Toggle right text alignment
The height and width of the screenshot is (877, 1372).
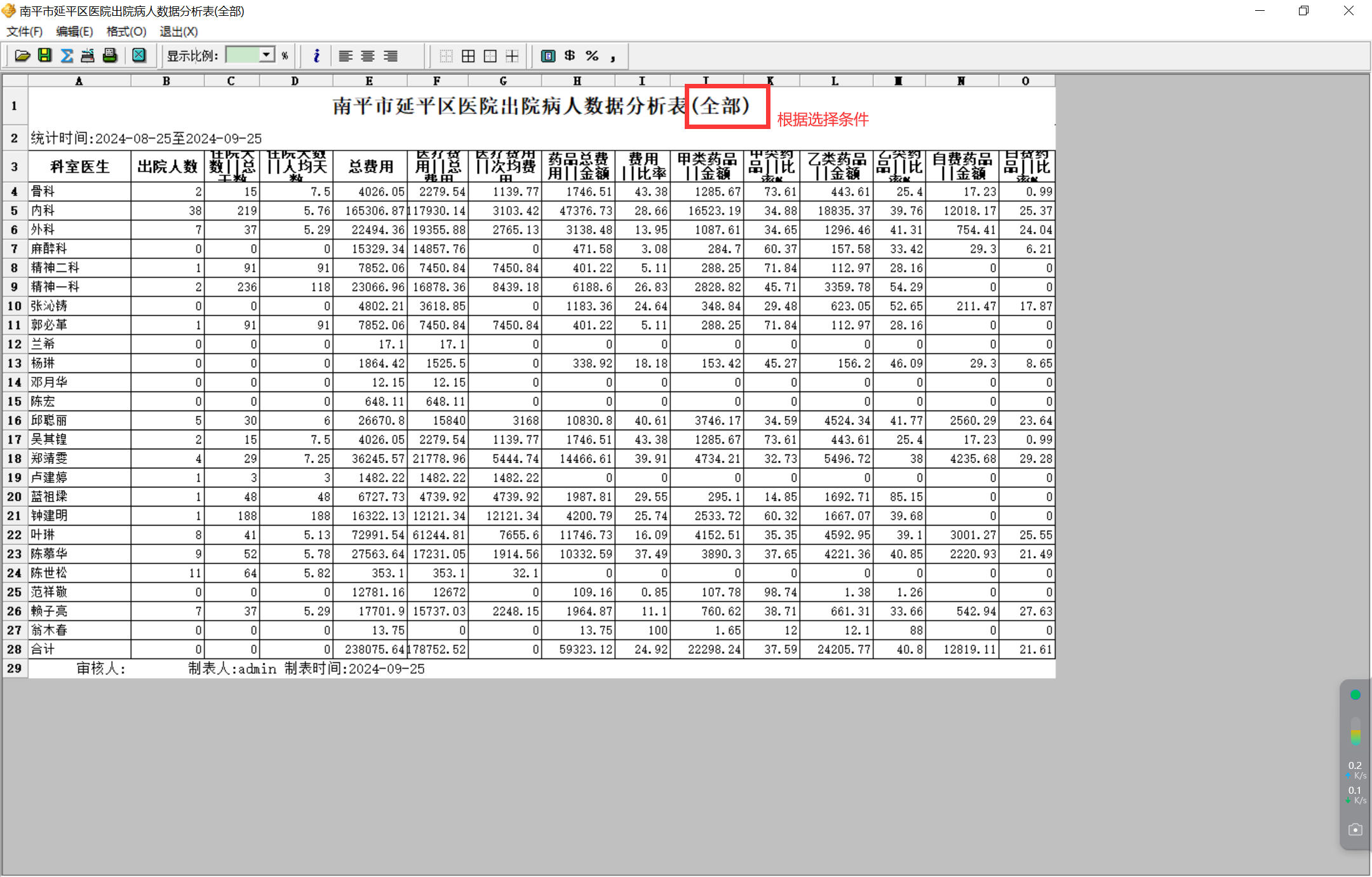coord(391,56)
